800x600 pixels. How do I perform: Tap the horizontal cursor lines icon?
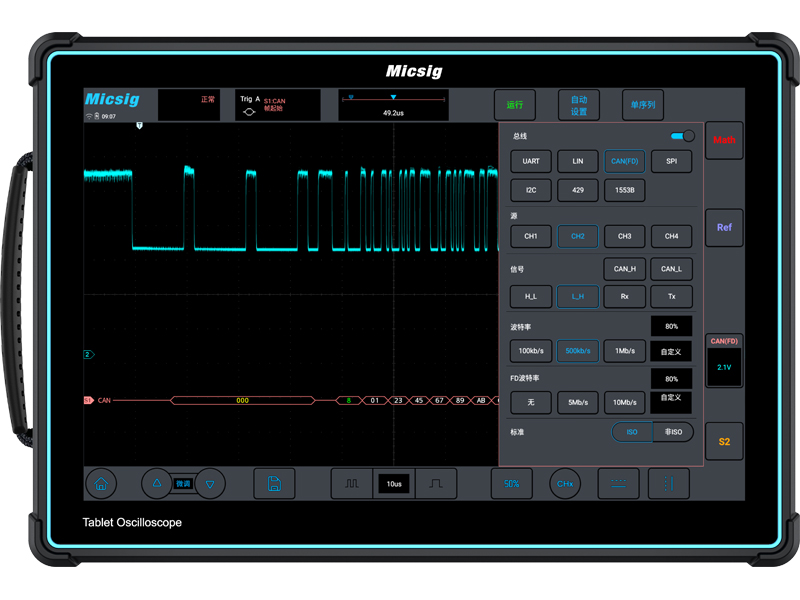click(x=618, y=483)
